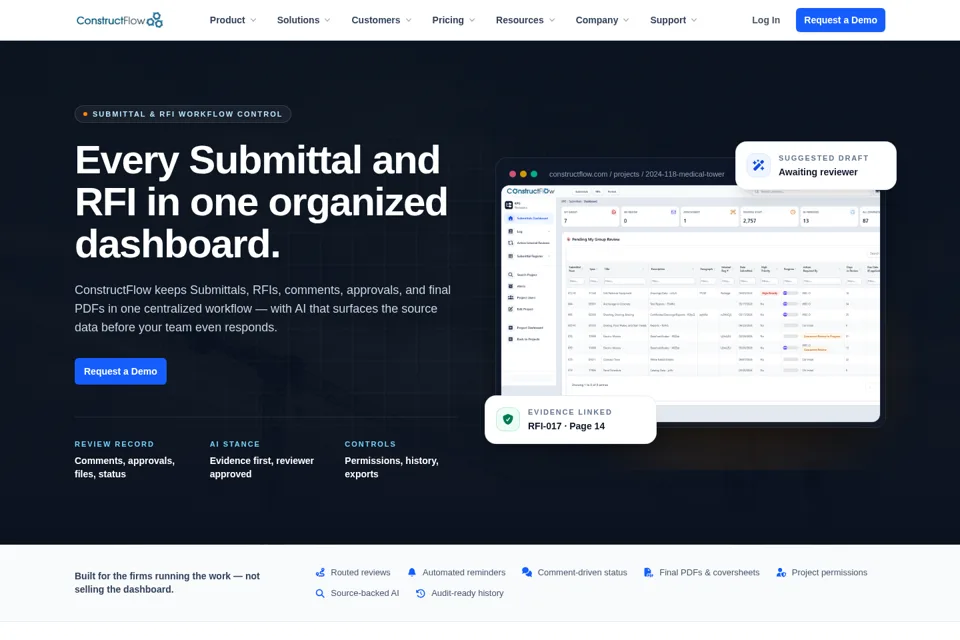
Task: Click the dashboard screenshot preview image
Action: click(x=690, y=303)
